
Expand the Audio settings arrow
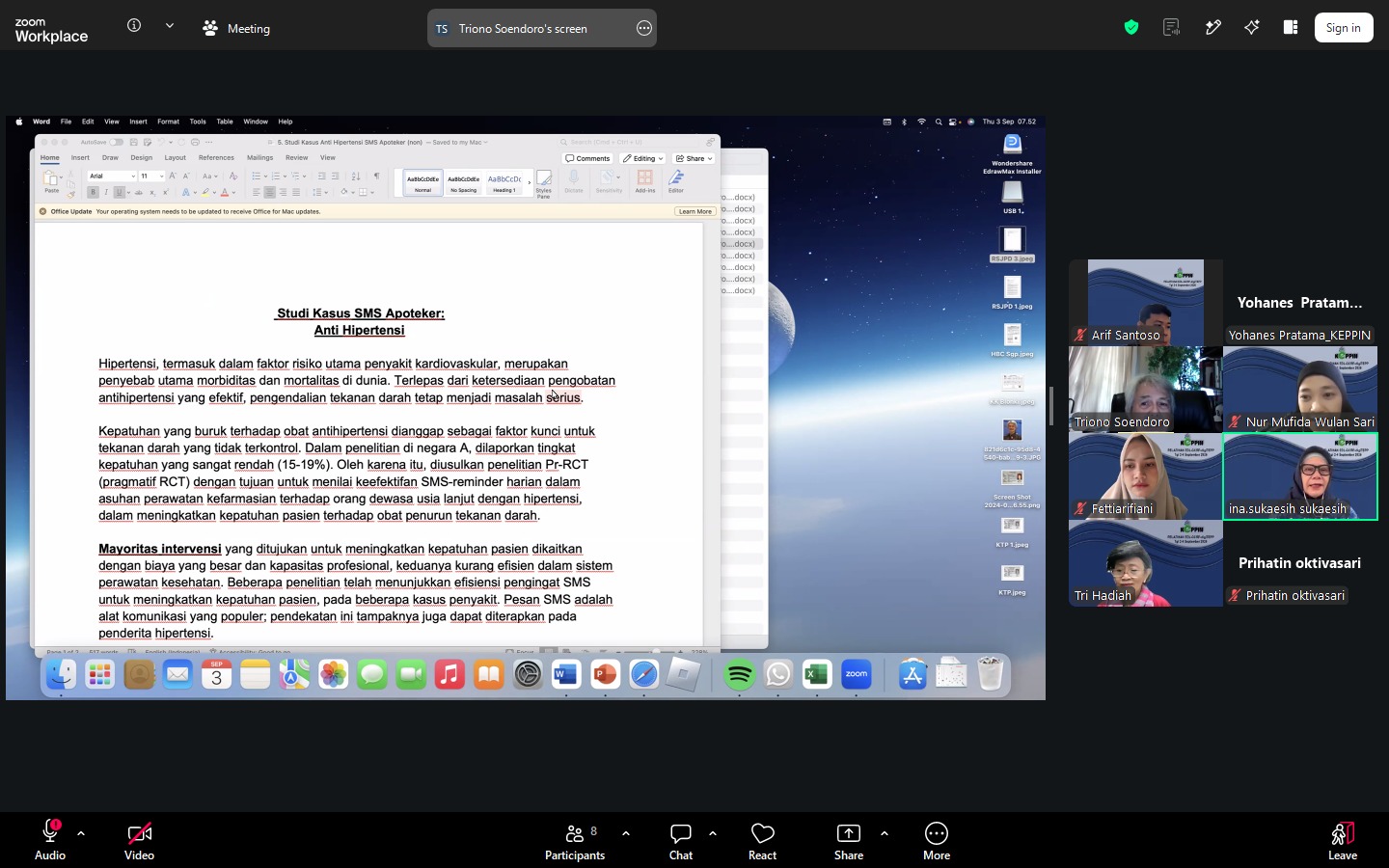click(x=81, y=833)
